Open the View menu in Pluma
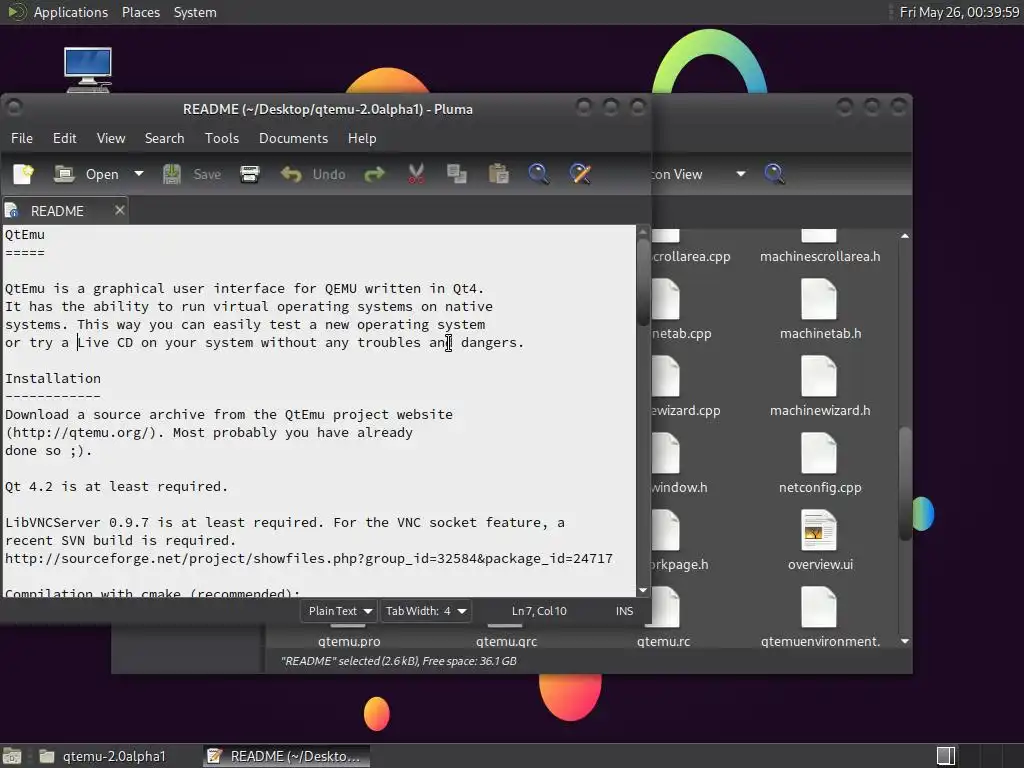 [111, 138]
